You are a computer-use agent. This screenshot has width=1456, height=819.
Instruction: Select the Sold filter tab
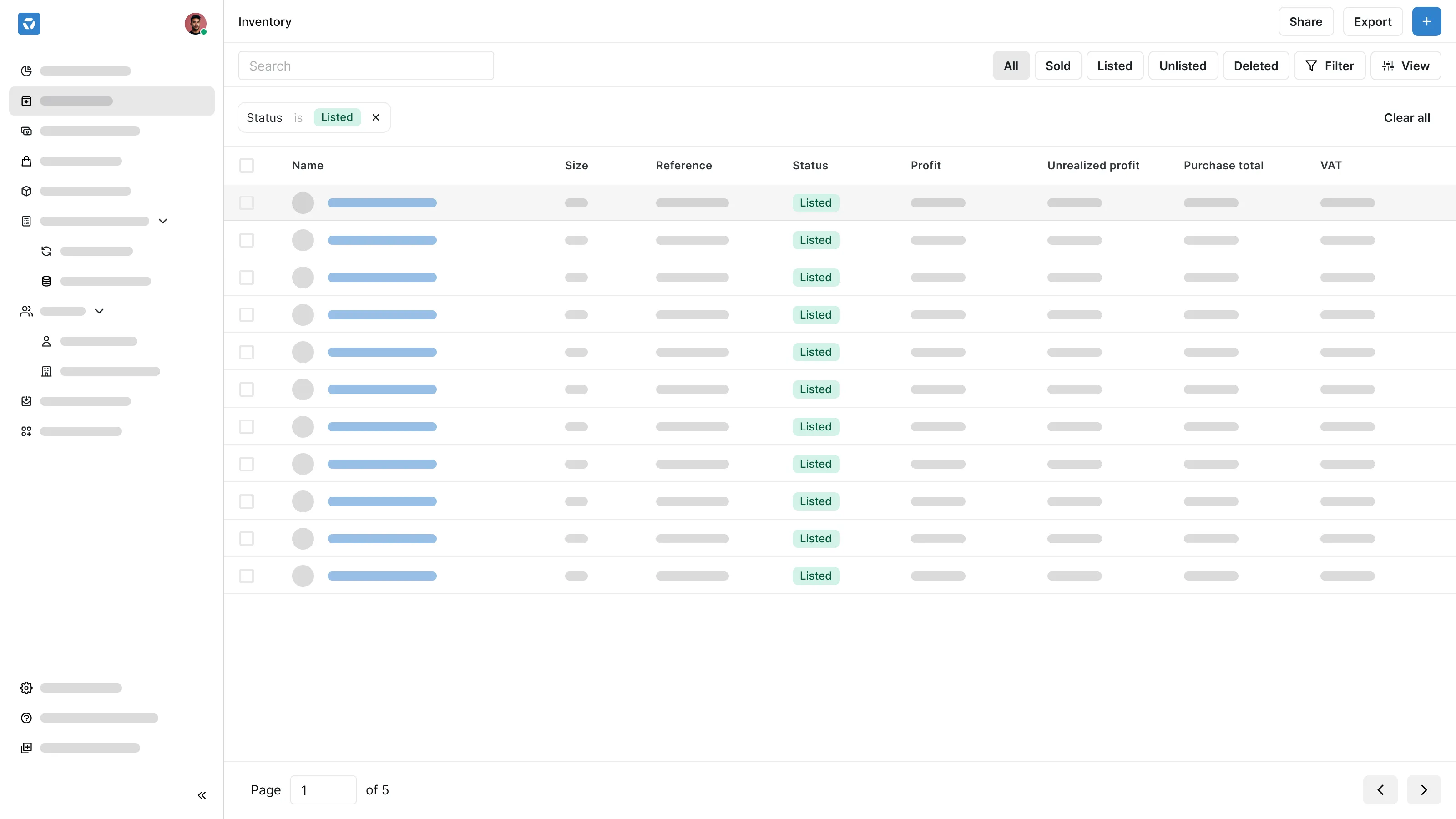(1057, 65)
